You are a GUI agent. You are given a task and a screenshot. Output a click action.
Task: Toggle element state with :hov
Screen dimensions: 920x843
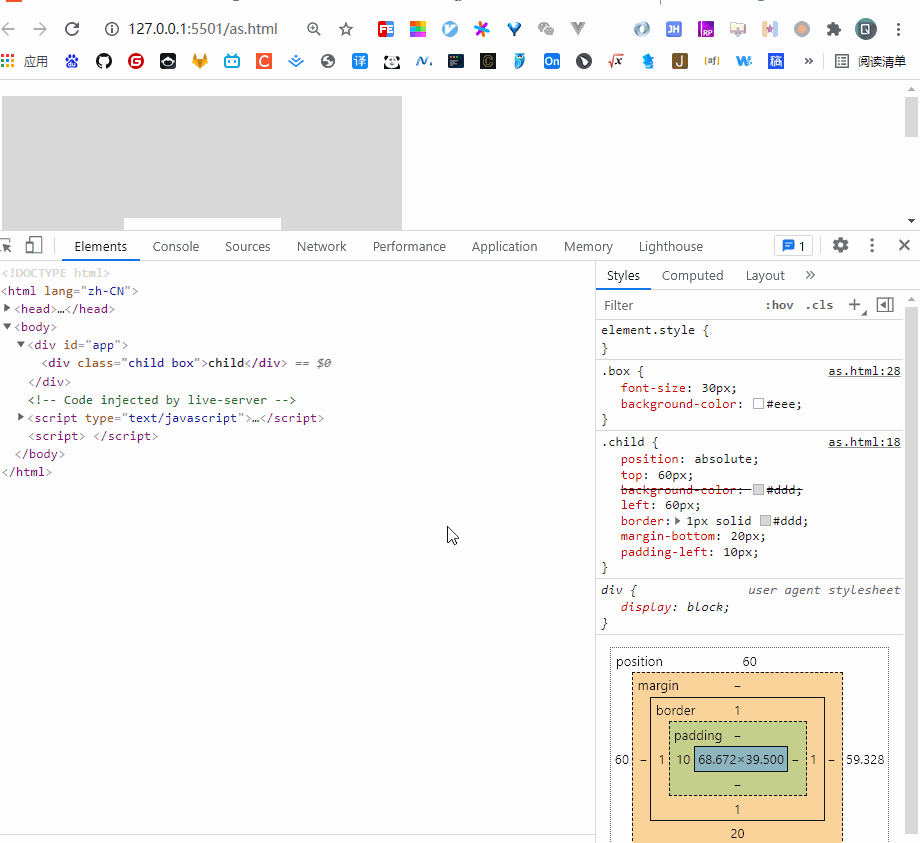coord(779,305)
